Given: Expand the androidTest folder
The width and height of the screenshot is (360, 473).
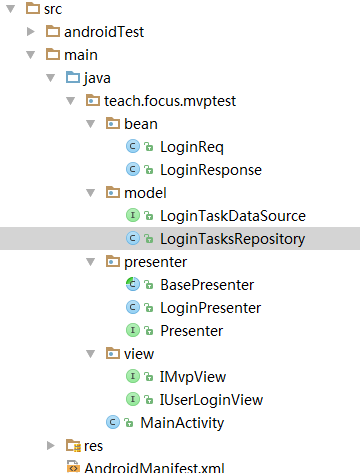Looking at the screenshot, I should point(31,32).
